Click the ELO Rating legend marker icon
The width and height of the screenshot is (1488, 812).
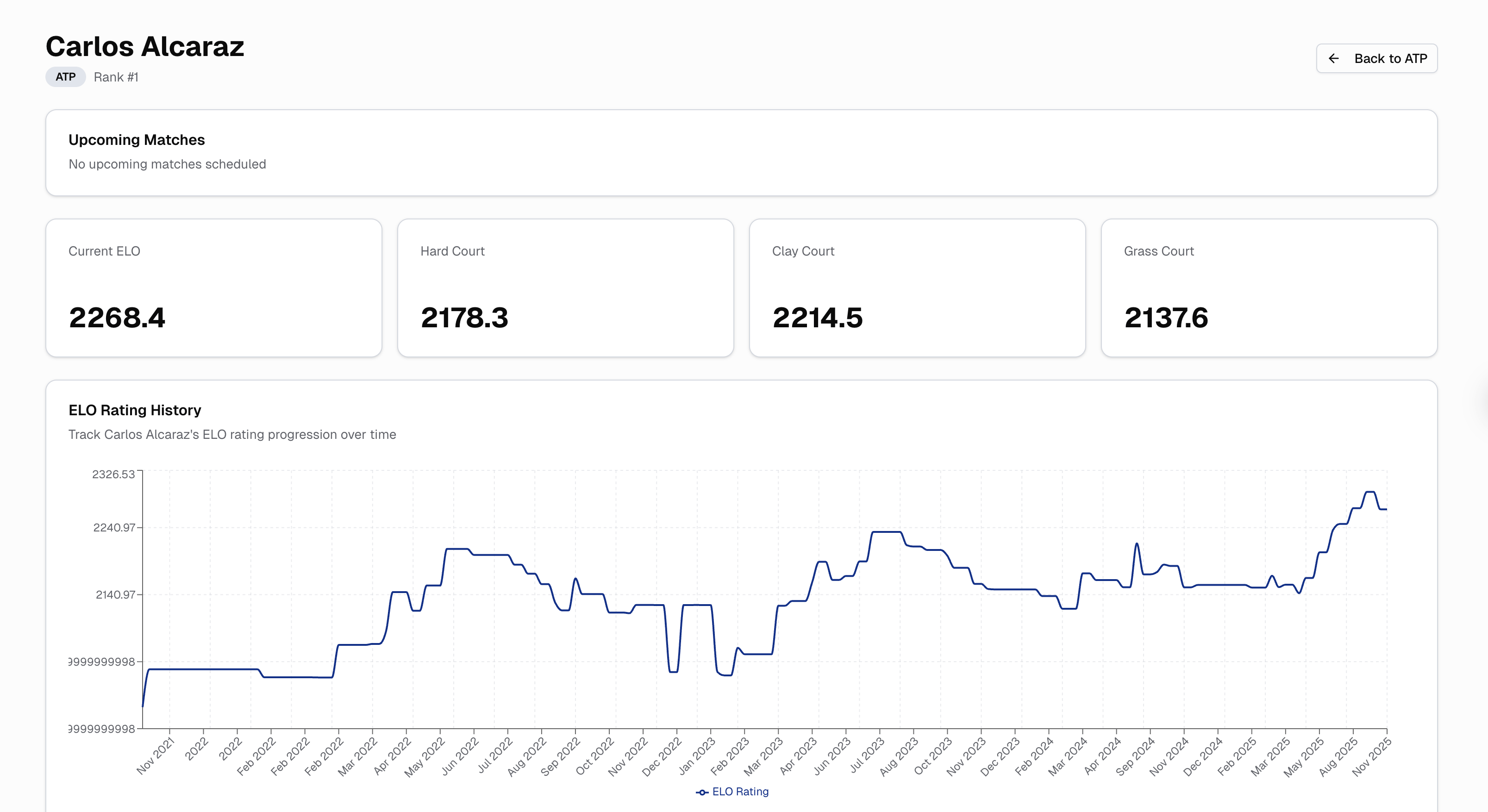[x=701, y=792]
